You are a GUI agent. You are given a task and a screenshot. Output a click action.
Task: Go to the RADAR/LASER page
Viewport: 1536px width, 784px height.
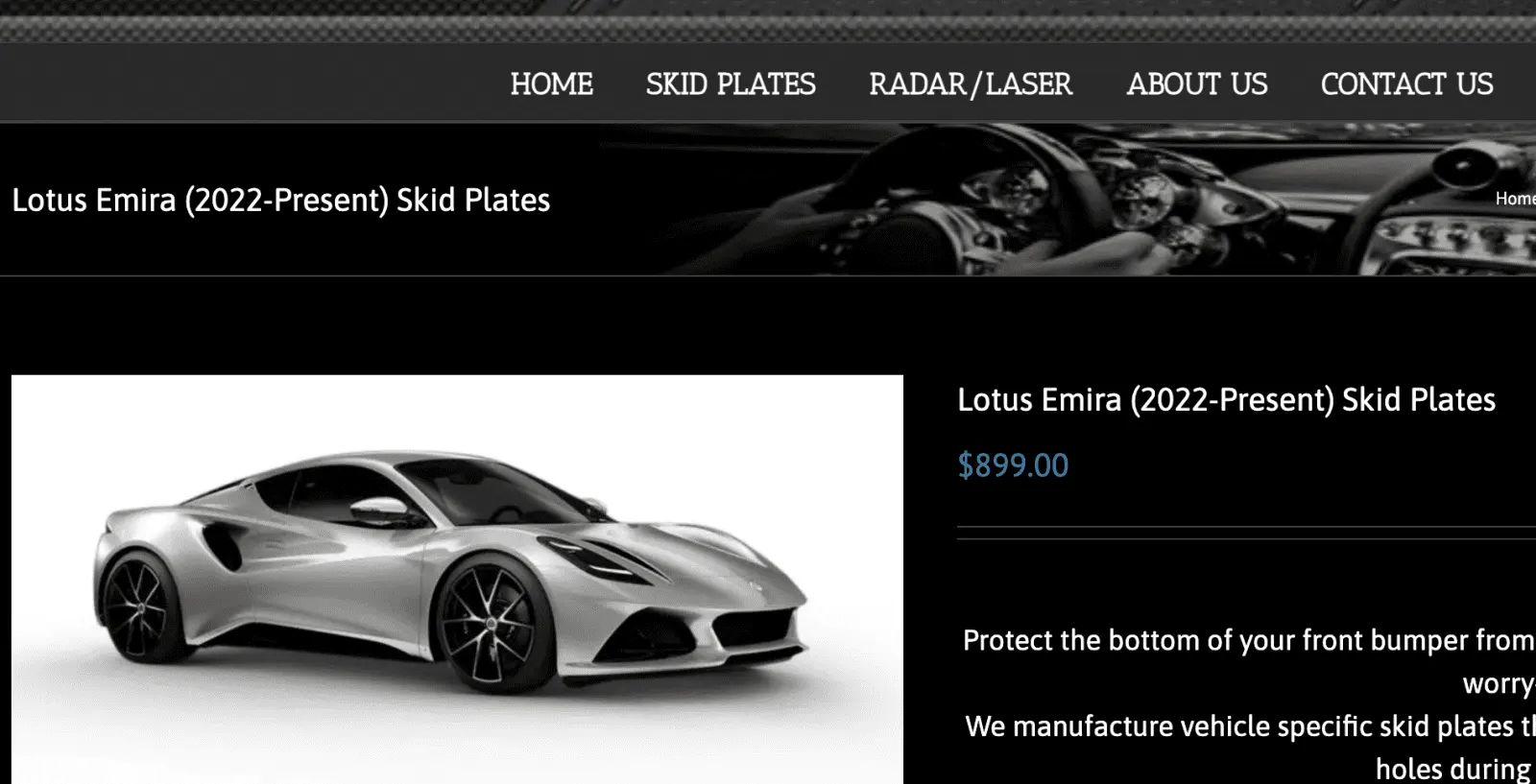click(x=971, y=84)
